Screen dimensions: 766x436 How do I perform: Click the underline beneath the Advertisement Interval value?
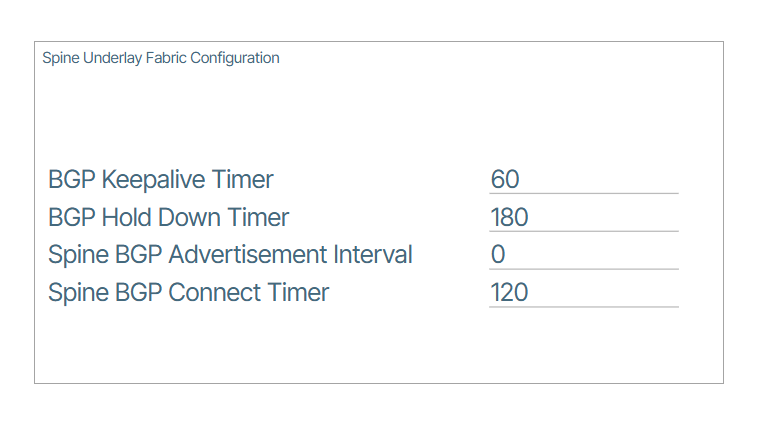point(583,269)
